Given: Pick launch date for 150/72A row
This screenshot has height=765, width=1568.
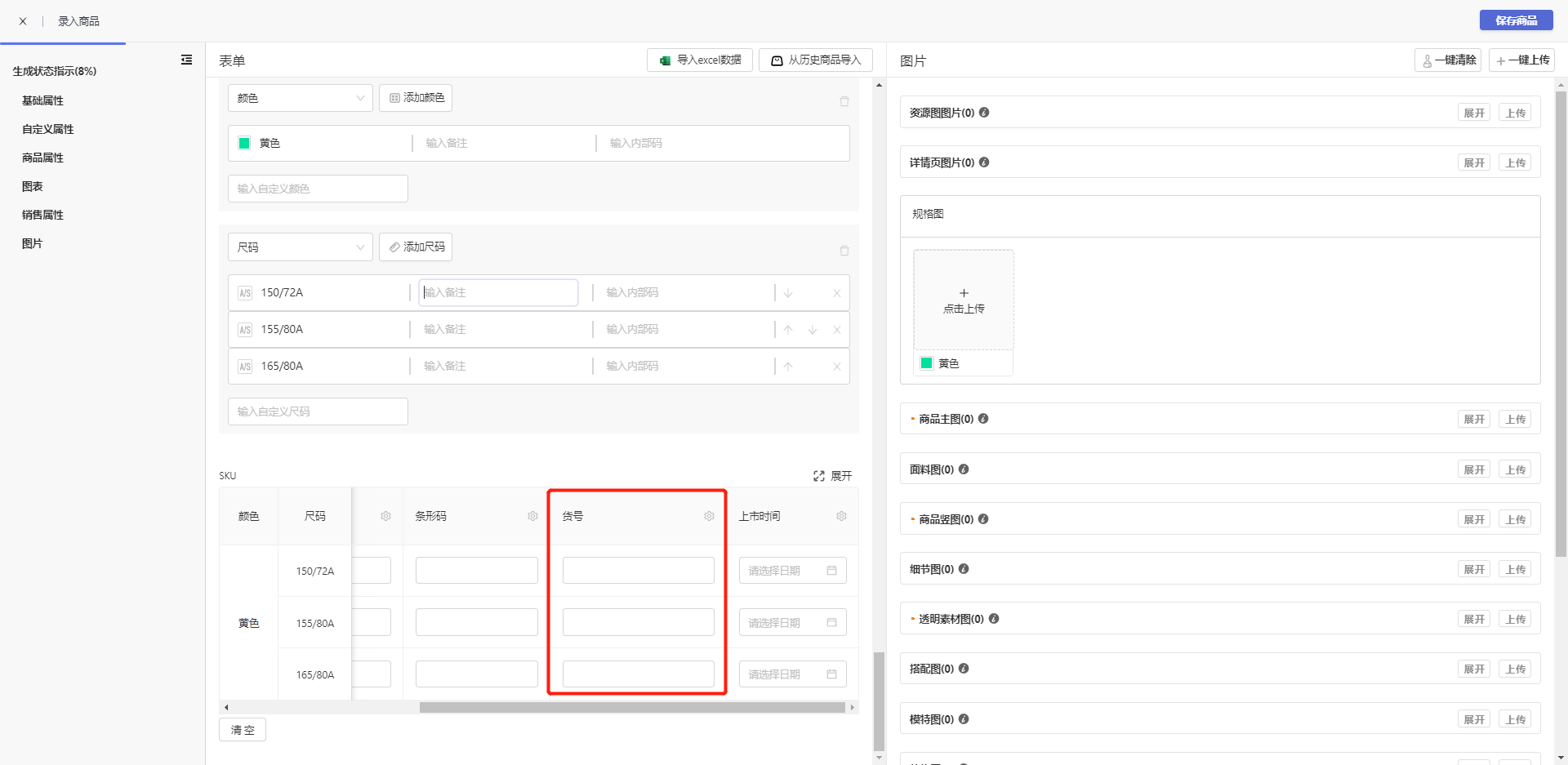Looking at the screenshot, I should pyautogui.click(x=792, y=571).
